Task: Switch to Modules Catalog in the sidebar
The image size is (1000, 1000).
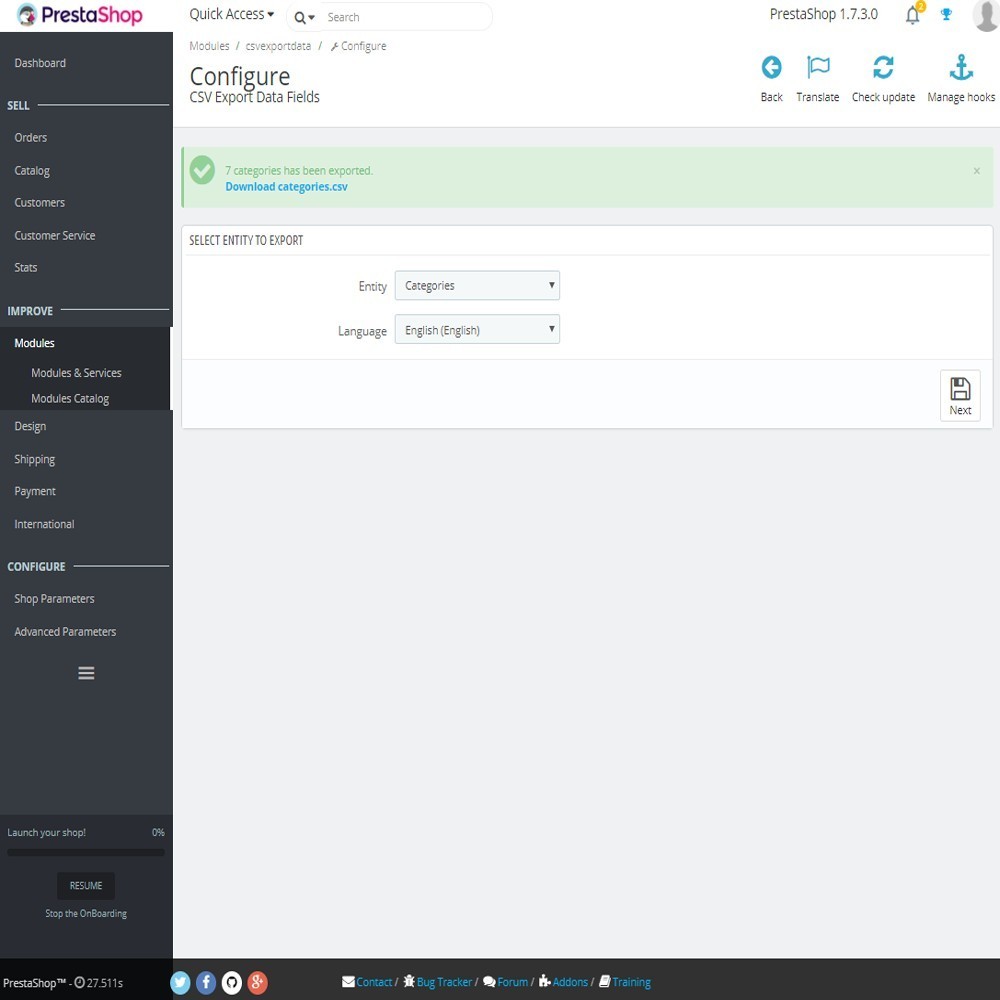Action: 70,398
